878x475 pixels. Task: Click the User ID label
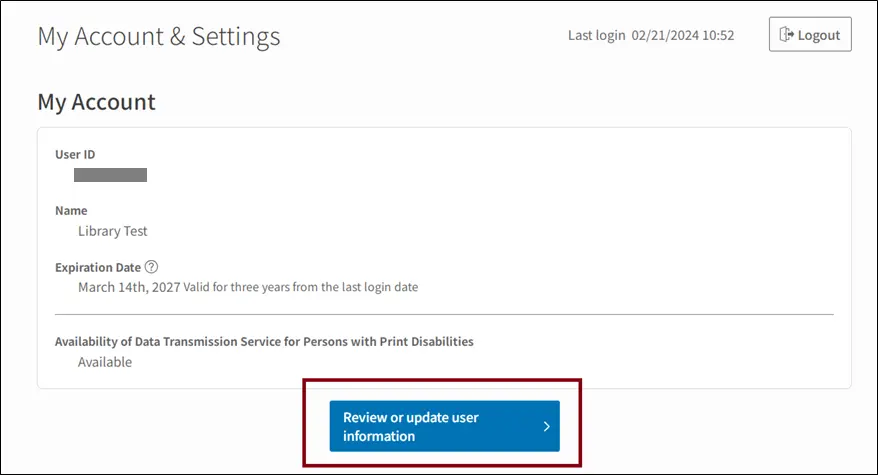tap(75, 155)
